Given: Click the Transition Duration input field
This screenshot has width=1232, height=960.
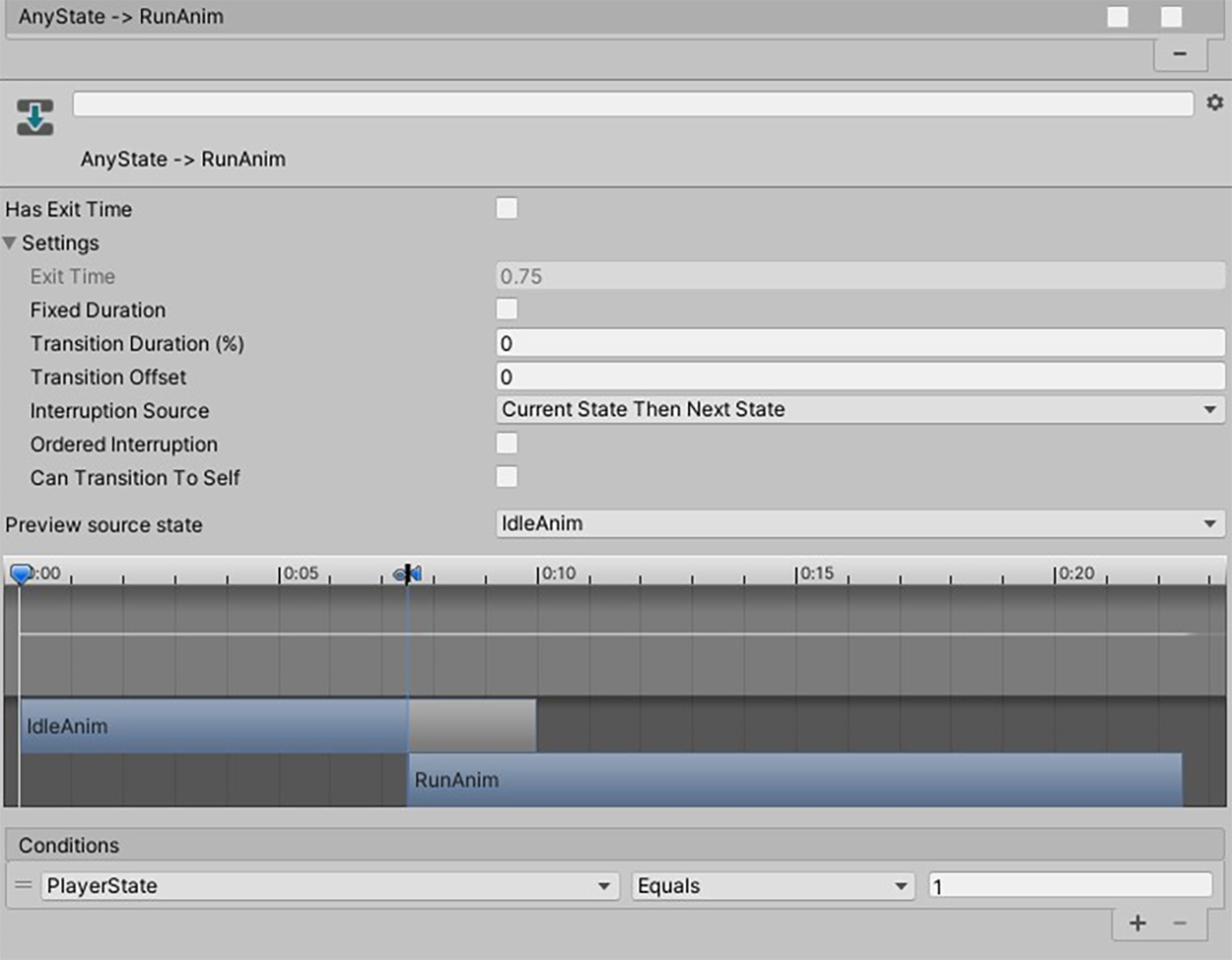Looking at the screenshot, I should click(859, 343).
